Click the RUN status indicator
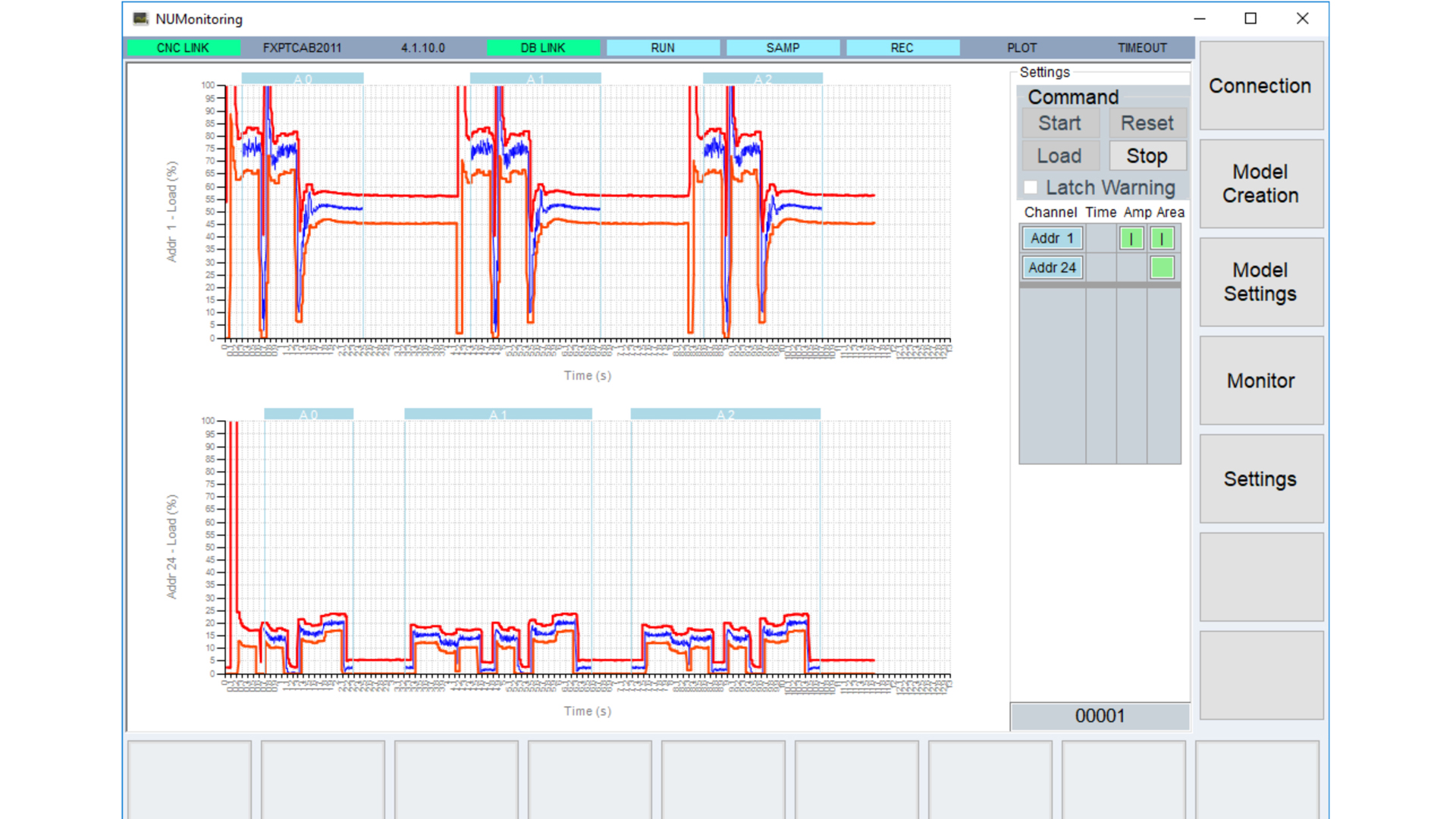The height and width of the screenshot is (819, 1456). click(663, 48)
